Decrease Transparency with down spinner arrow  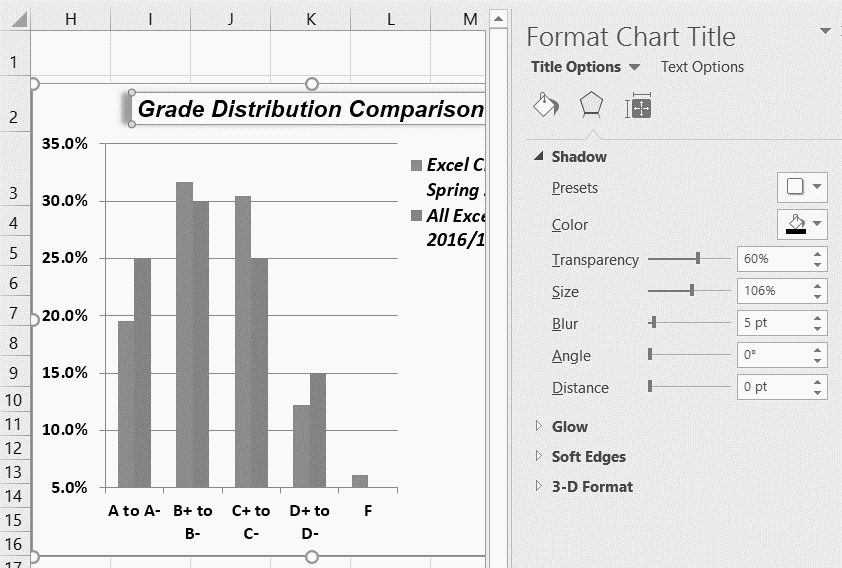pyautogui.click(x=817, y=265)
